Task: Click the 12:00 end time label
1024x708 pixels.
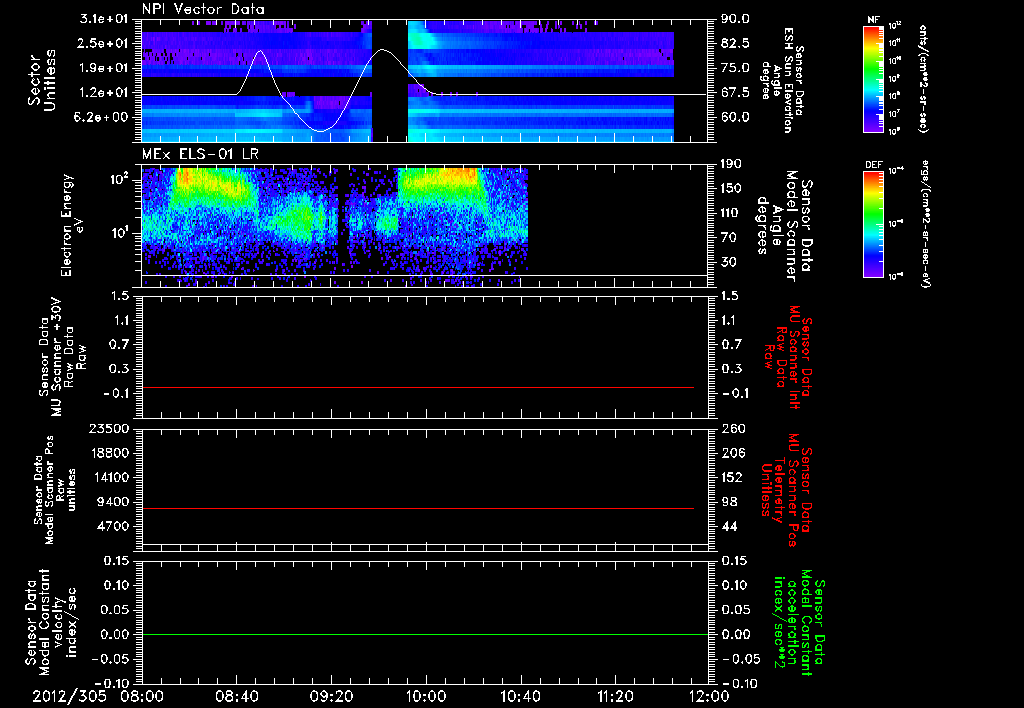Action: (709, 697)
